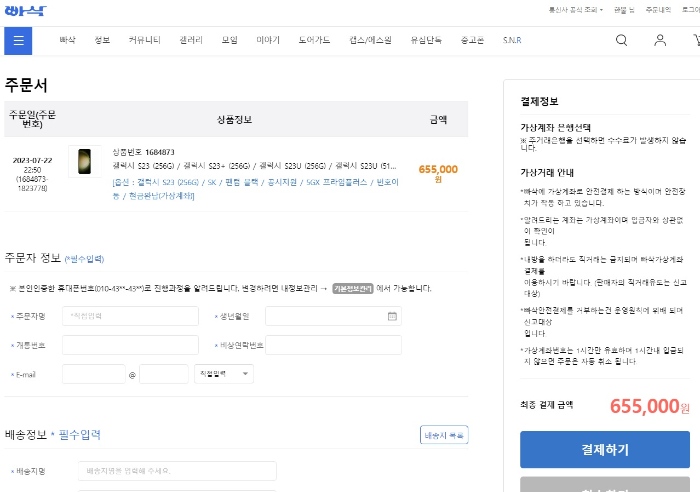Open the calendar icon in 생년월일 field

392,316
